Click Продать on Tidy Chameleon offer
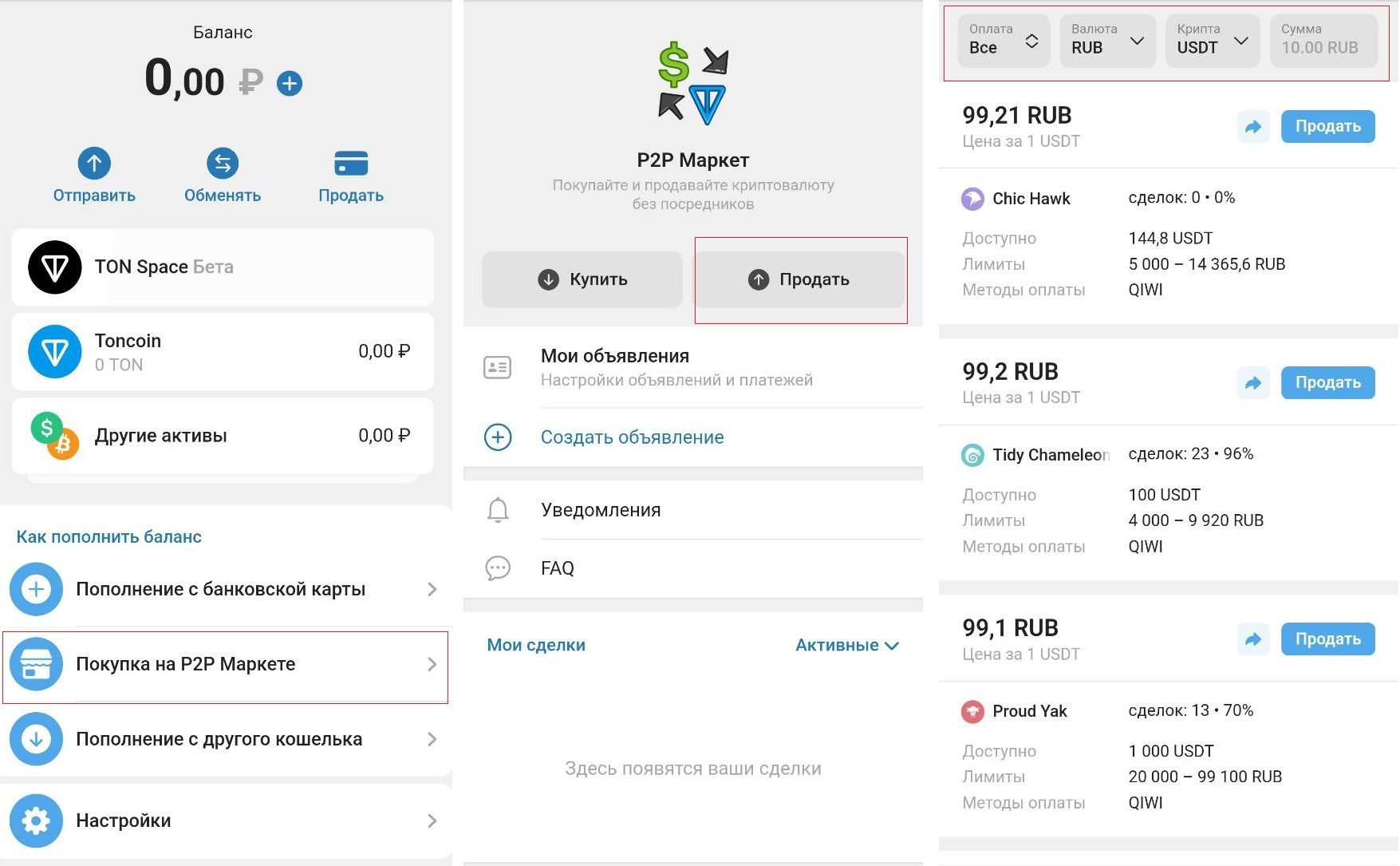Image resolution: width=1400 pixels, height=866 pixels. 1327,383
